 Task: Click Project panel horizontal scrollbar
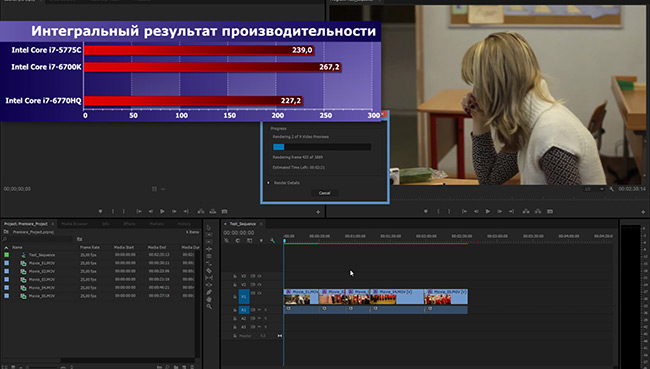[x=99, y=360]
